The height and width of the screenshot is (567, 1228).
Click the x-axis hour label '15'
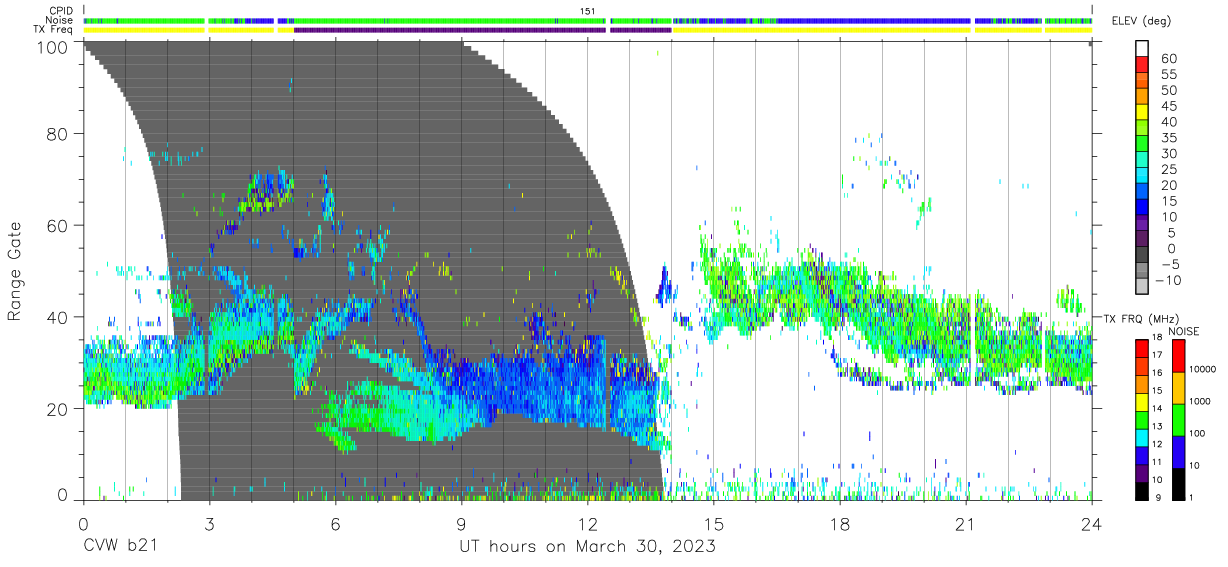(713, 522)
